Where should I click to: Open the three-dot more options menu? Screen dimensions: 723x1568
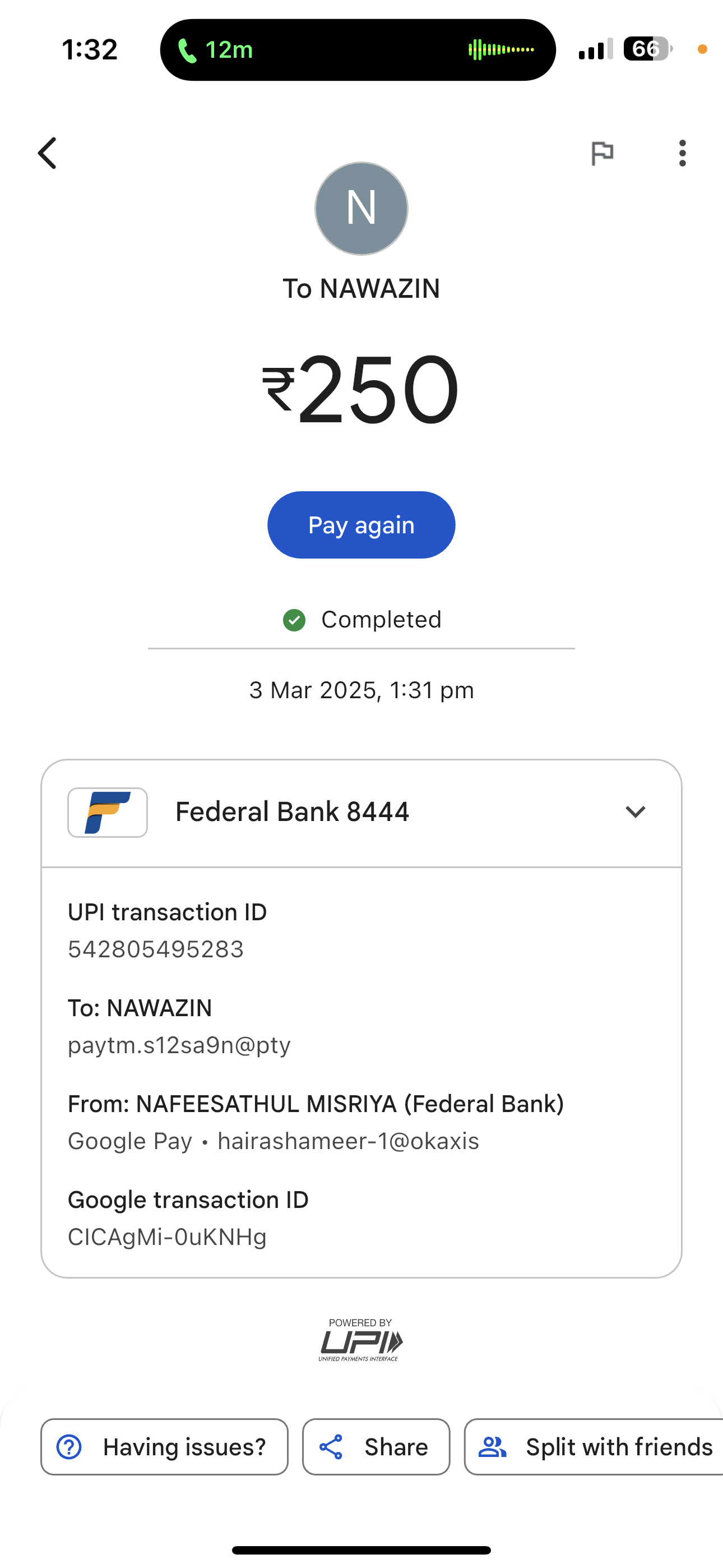pyautogui.click(x=682, y=153)
